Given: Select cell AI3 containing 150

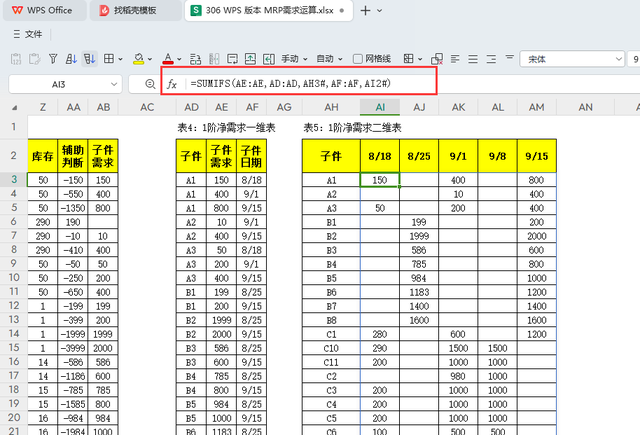Looking at the screenshot, I should [380, 180].
